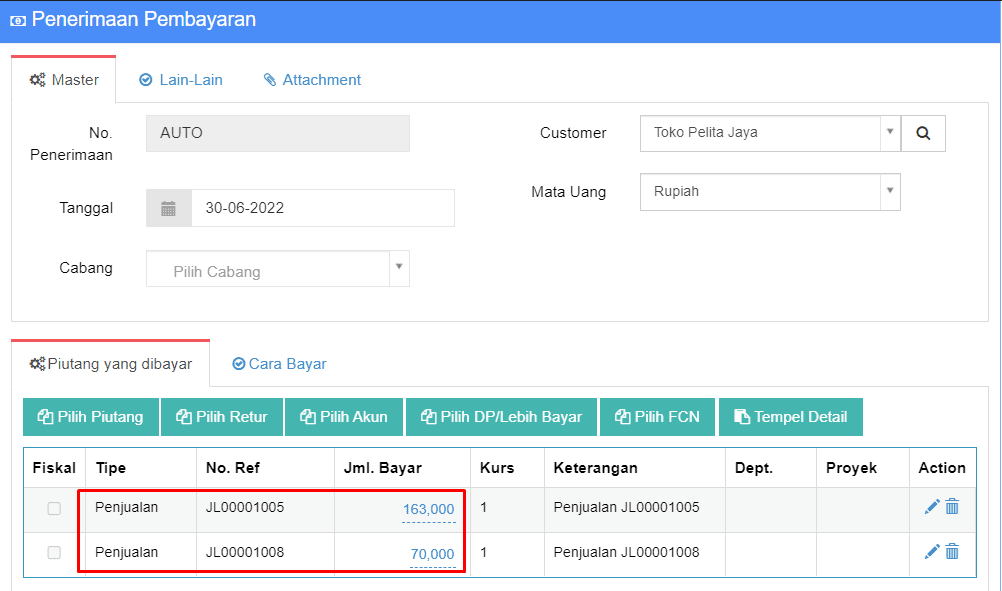Click the Tempel Detail button
Viewport: 1002px width, 591px height.
[x=790, y=417]
